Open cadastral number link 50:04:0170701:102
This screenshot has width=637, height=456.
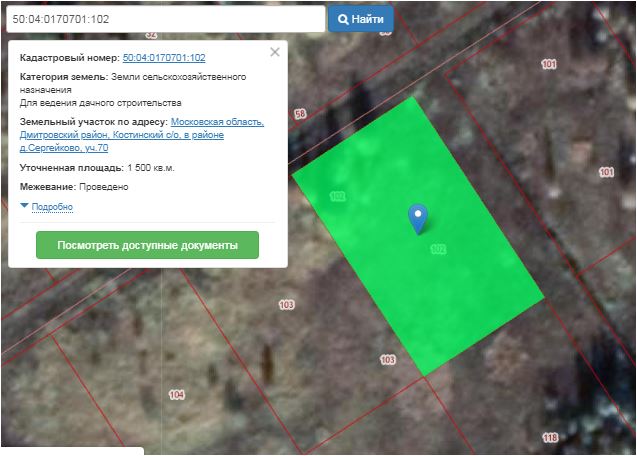click(x=164, y=59)
